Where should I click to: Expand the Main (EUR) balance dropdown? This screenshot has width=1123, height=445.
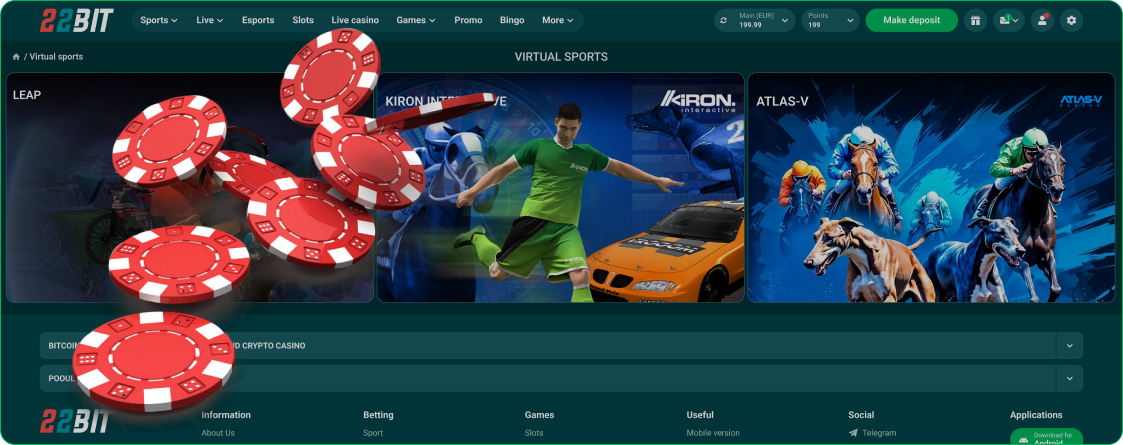coord(785,20)
